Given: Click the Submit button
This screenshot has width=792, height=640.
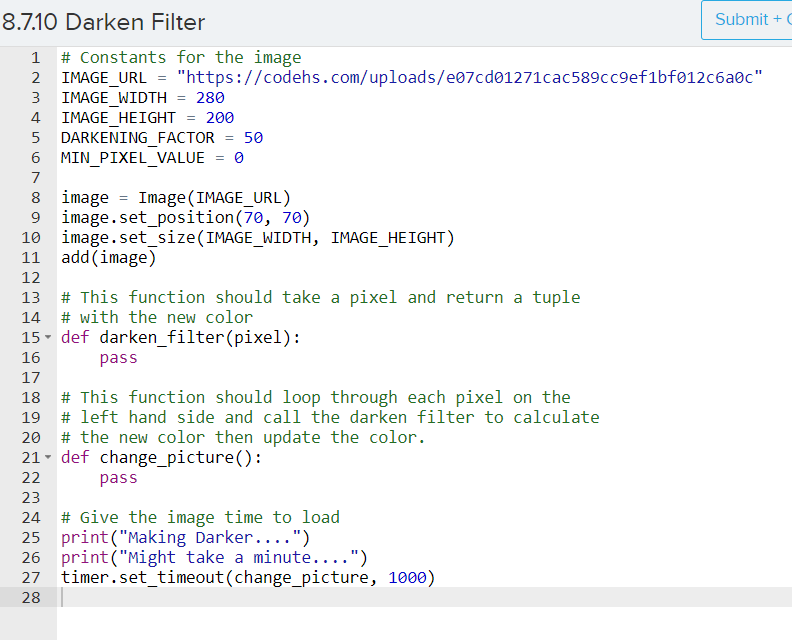Looking at the screenshot, I should pos(747,20).
